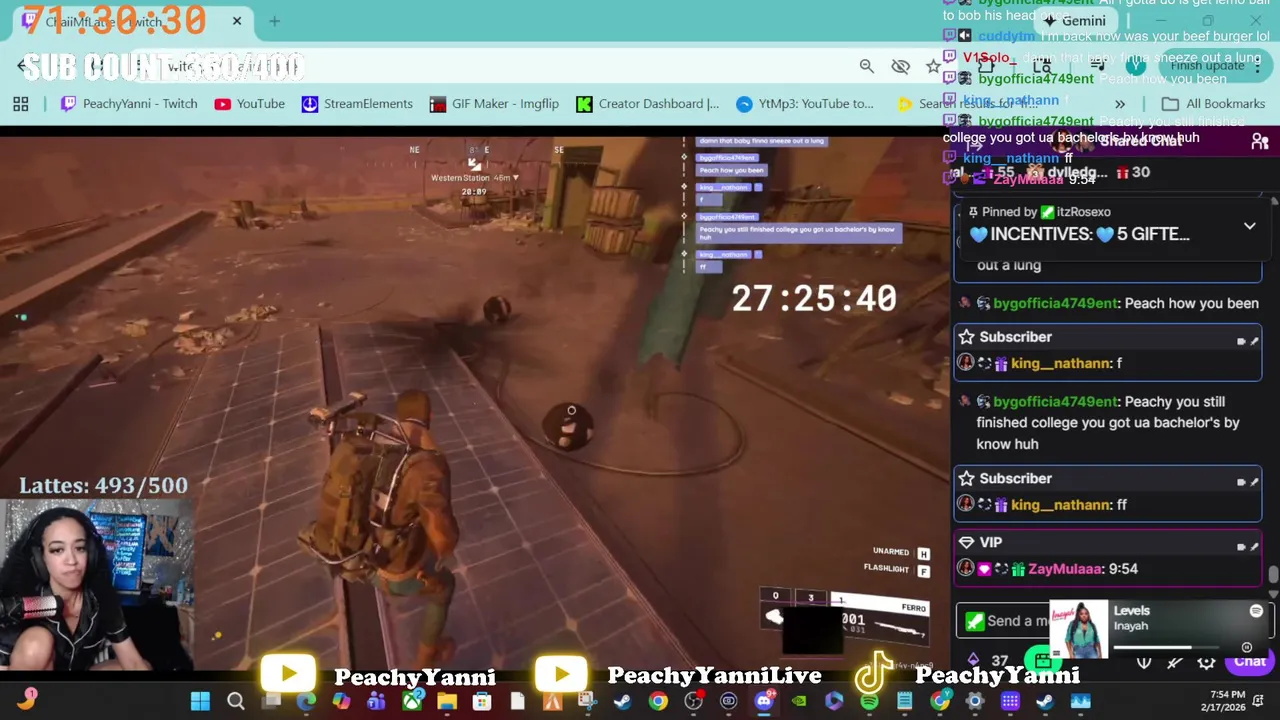The image size is (1280, 720).
Task: Open the GIF Maker - Imgflip bookmark
Action: coord(494,104)
